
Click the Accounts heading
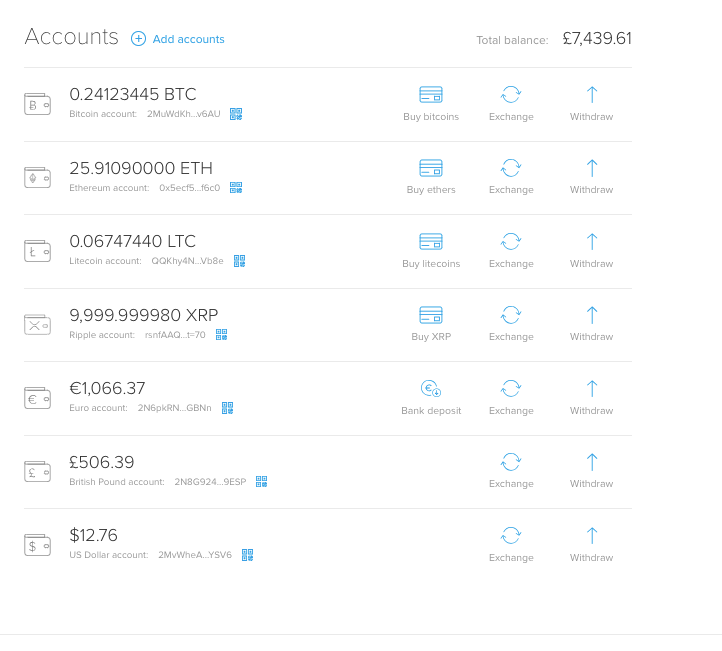[x=71, y=37]
